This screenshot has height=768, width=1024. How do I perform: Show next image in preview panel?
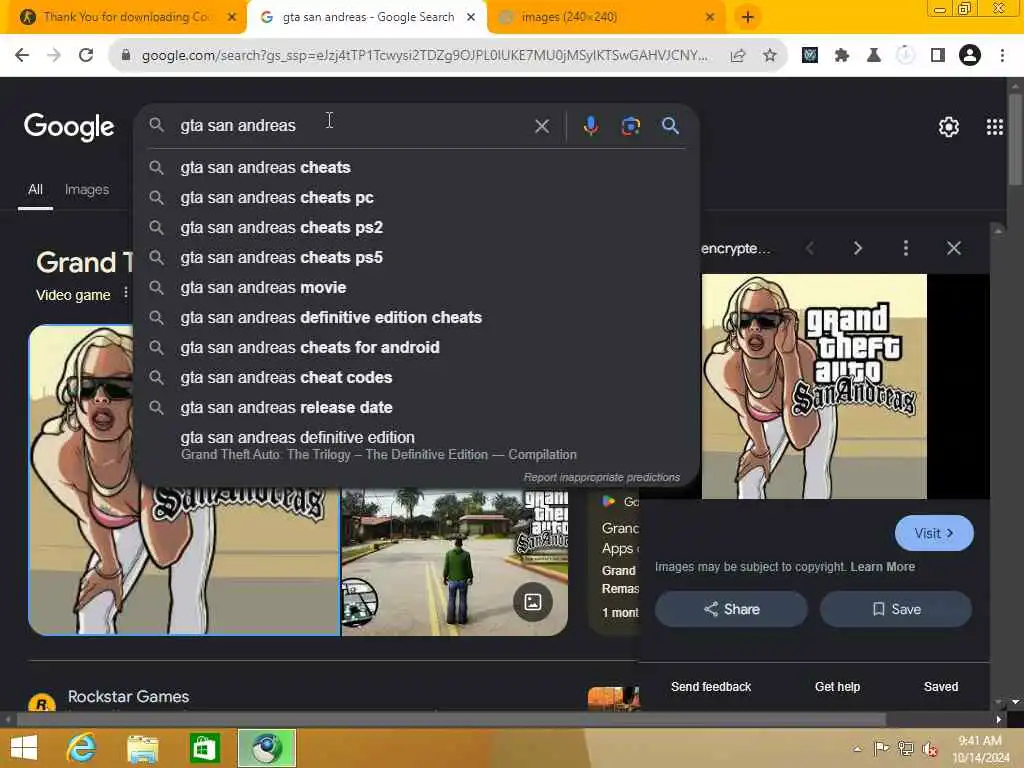tap(857, 248)
